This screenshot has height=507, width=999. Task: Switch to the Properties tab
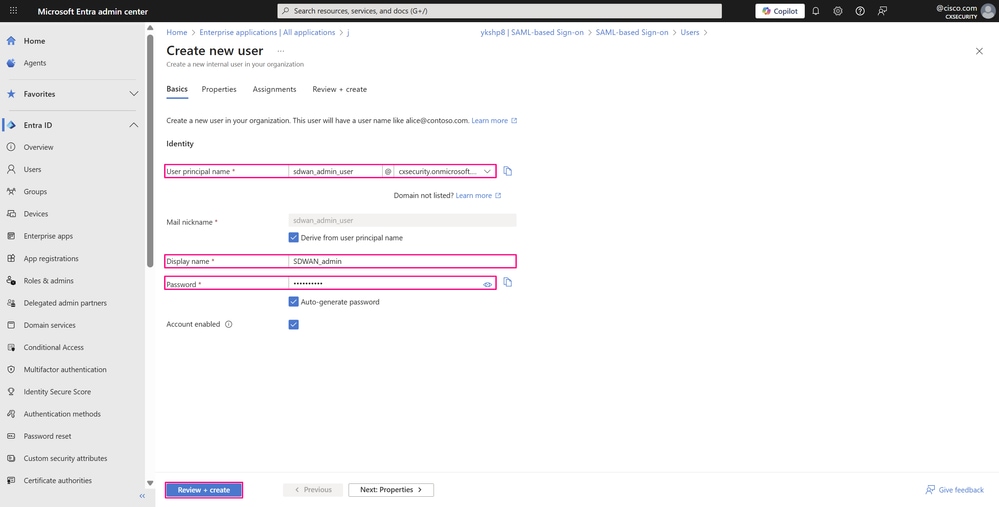[219, 89]
